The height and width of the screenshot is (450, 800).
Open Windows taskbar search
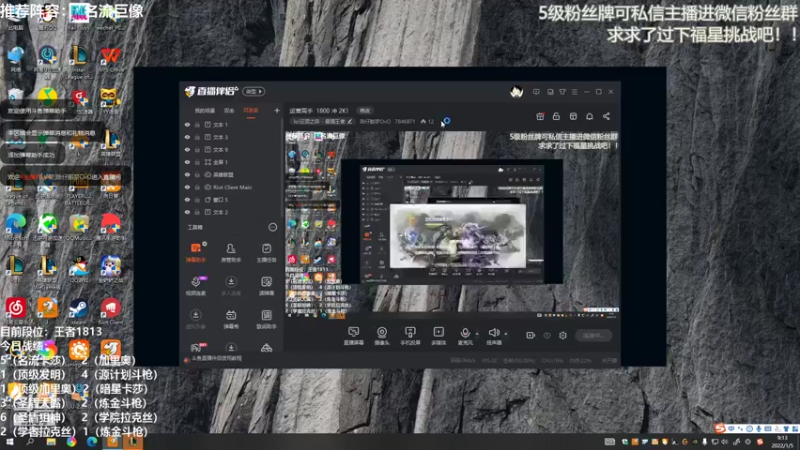pyautogui.click(x=30, y=442)
